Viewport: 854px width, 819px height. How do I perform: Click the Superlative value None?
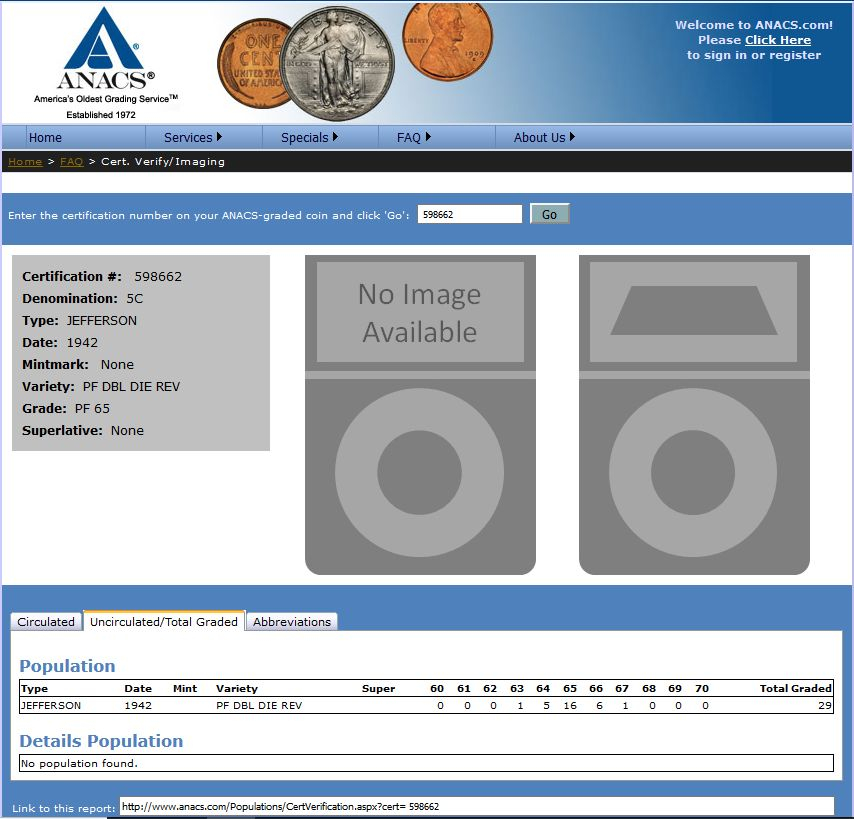127,431
